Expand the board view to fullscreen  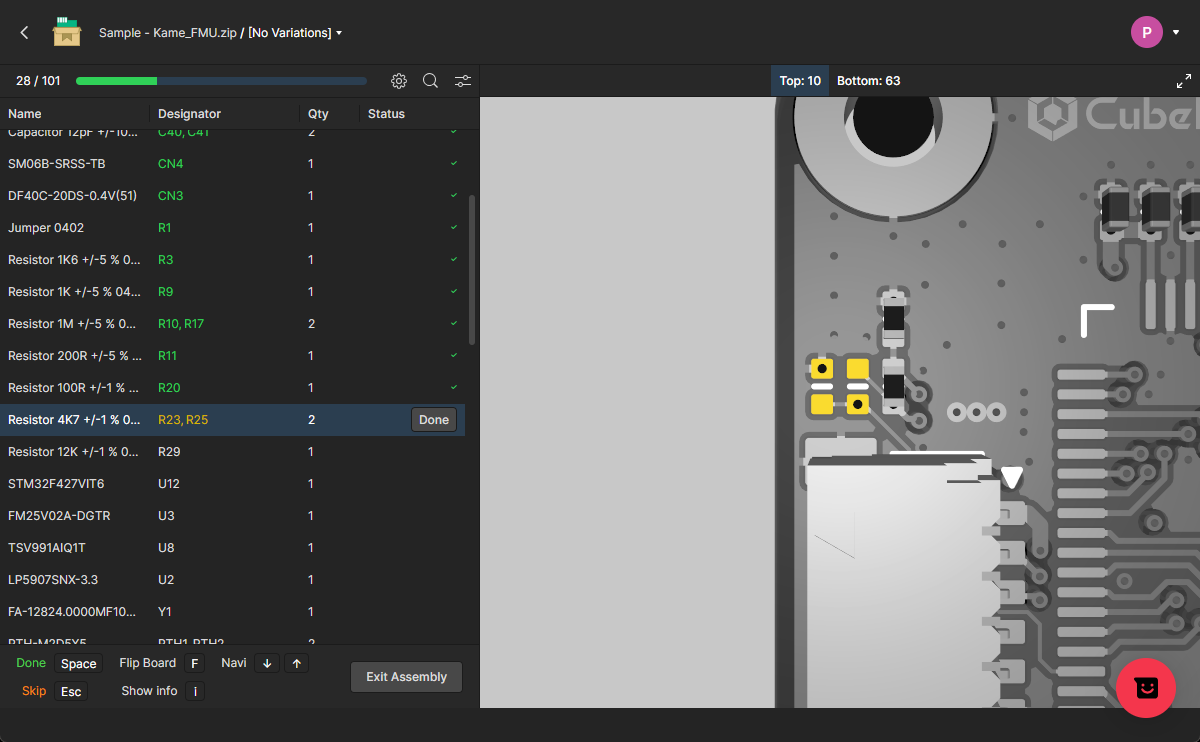(x=1183, y=81)
